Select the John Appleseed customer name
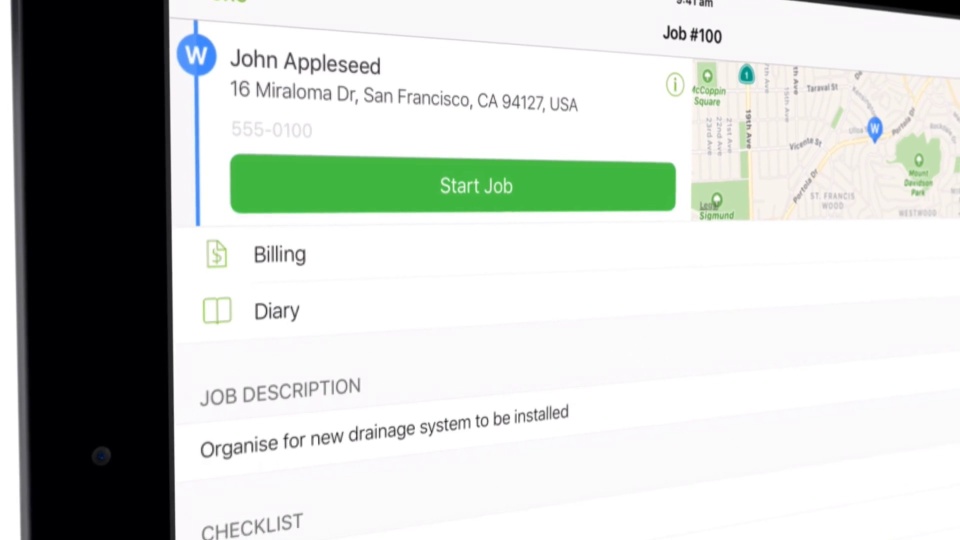The height and width of the screenshot is (540, 960). [x=305, y=63]
